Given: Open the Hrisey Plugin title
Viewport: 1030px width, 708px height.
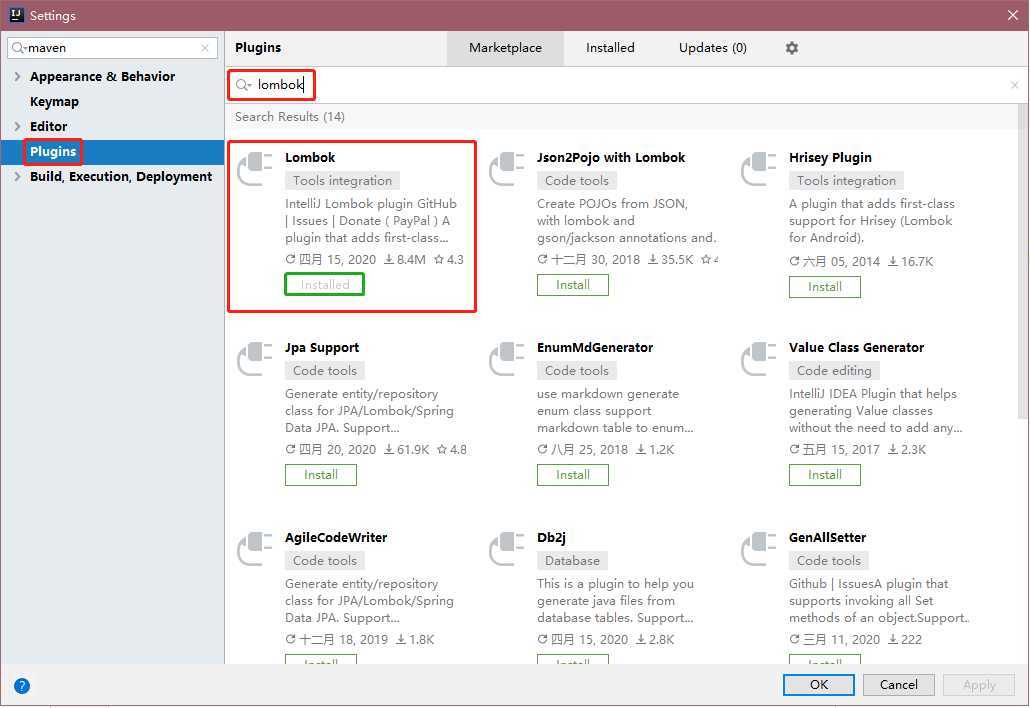Looking at the screenshot, I should pos(830,158).
